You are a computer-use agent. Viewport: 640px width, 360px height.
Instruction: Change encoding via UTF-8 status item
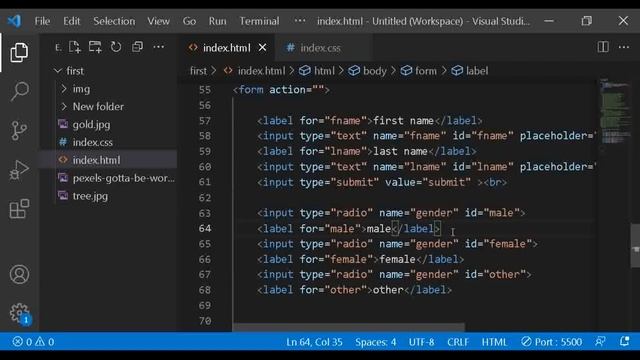pyautogui.click(x=421, y=342)
